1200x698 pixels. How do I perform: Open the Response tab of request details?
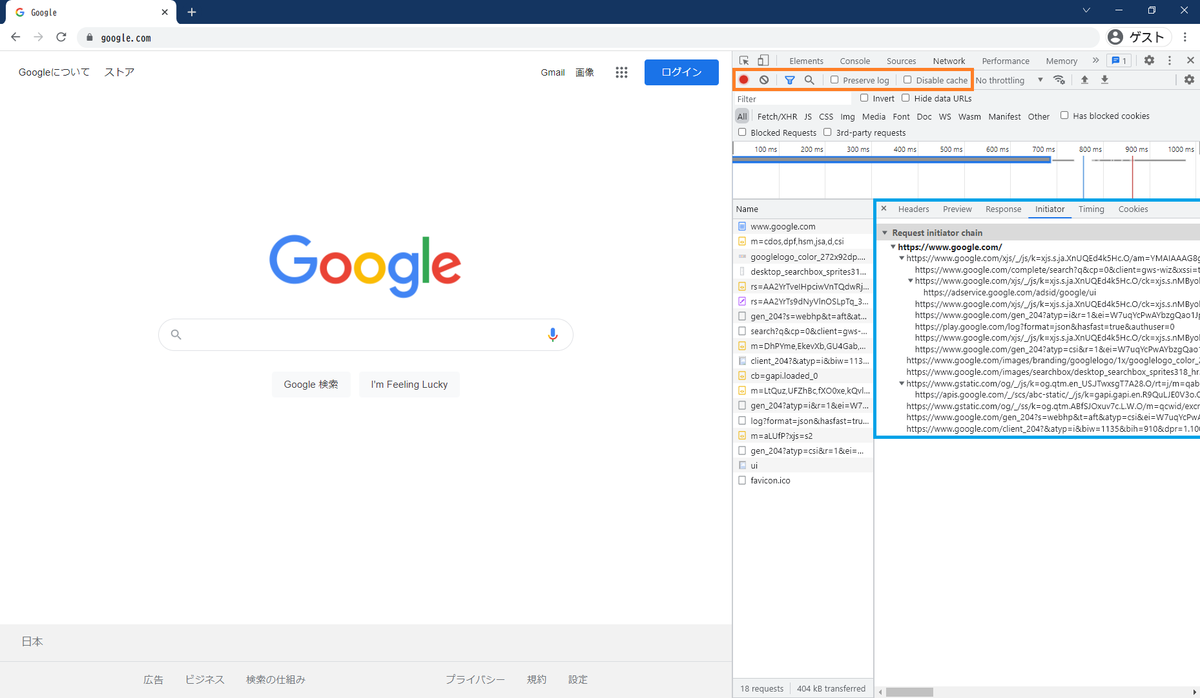coord(1003,209)
